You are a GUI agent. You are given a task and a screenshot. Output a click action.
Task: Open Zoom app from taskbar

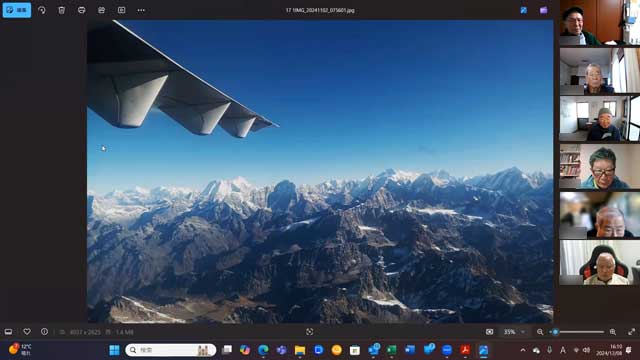tap(447, 350)
